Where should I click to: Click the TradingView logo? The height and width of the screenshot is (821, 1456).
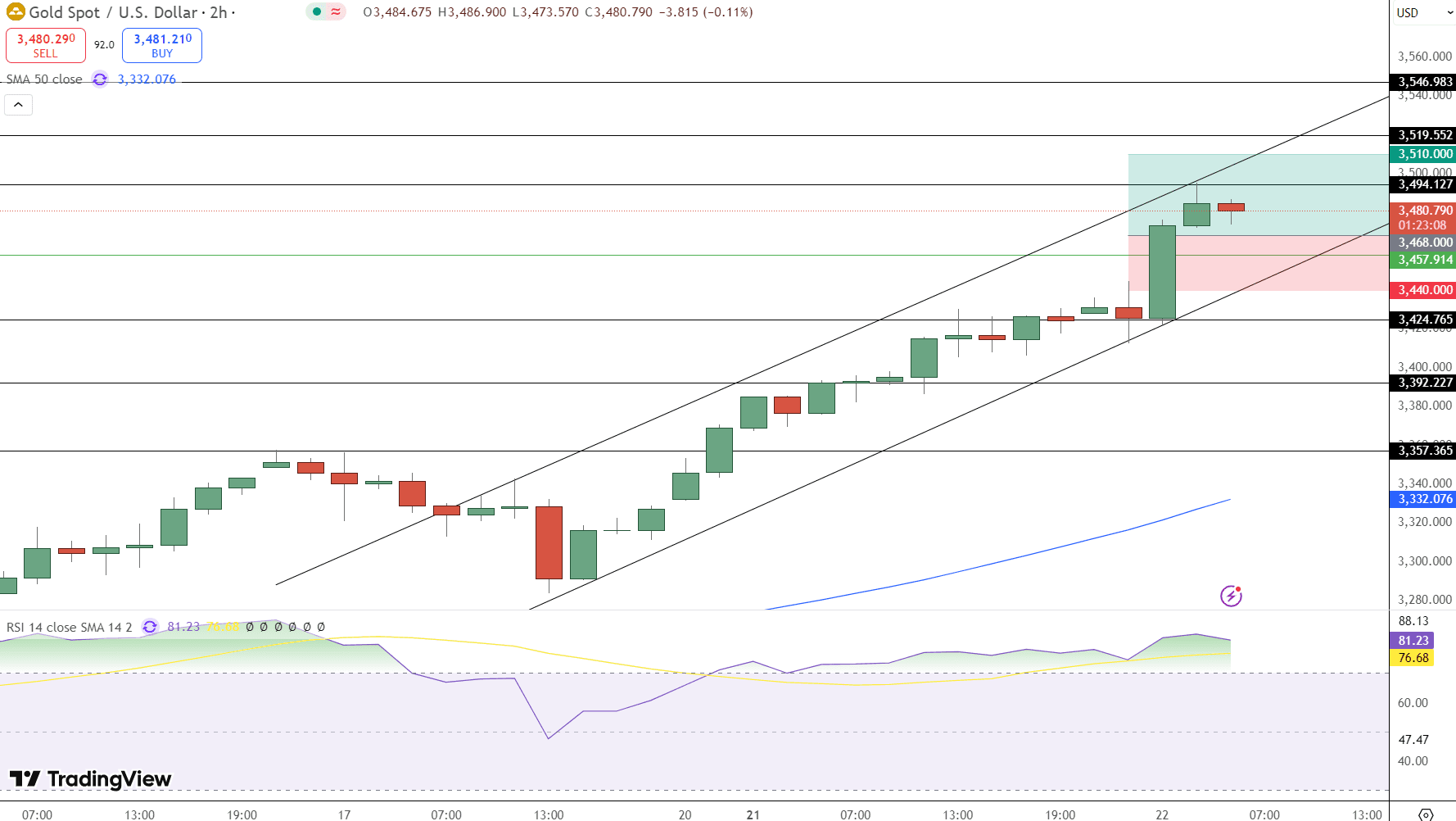pos(90,778)
